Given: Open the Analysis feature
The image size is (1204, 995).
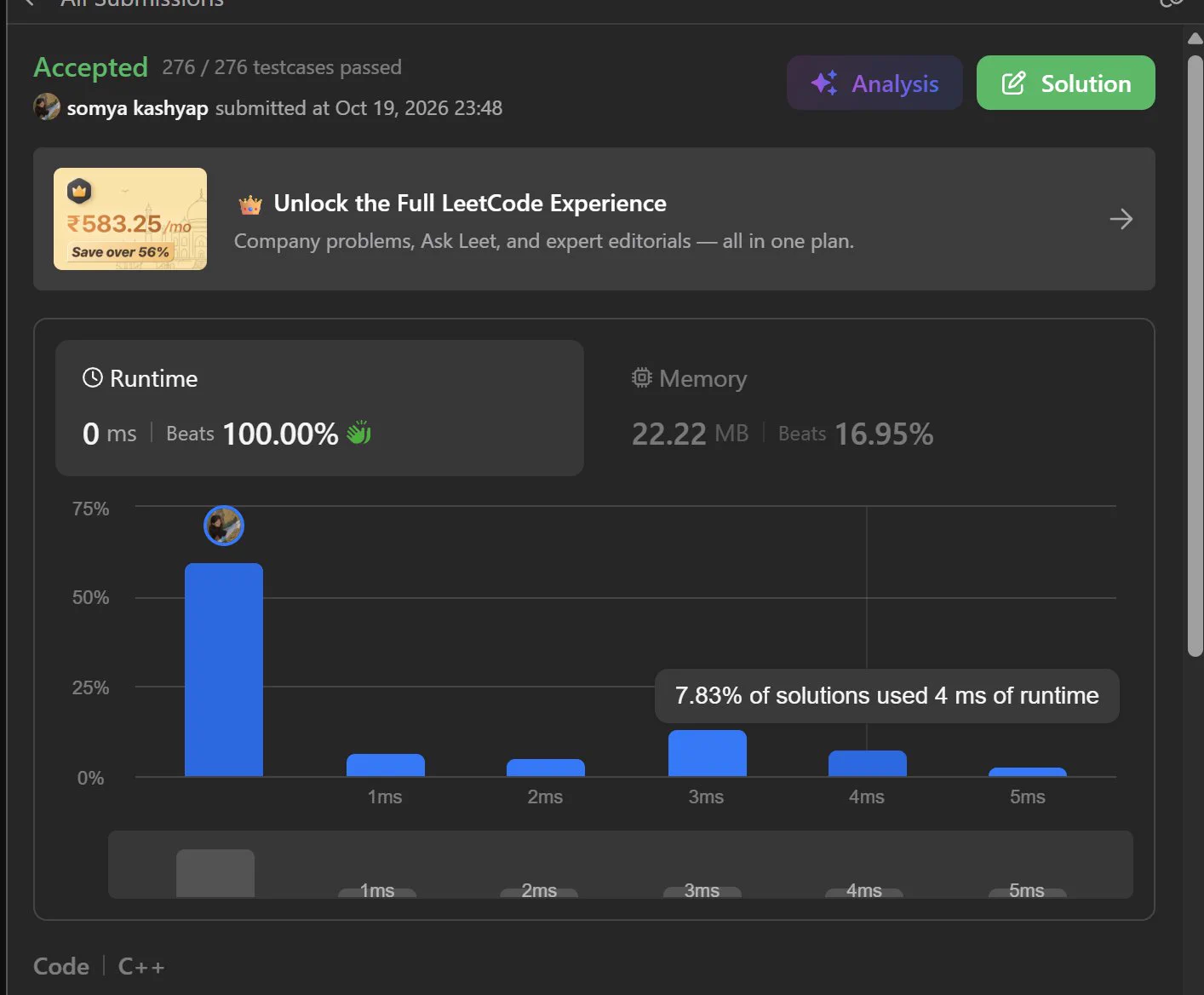Looking at the screenshot, I should (874, 83).
